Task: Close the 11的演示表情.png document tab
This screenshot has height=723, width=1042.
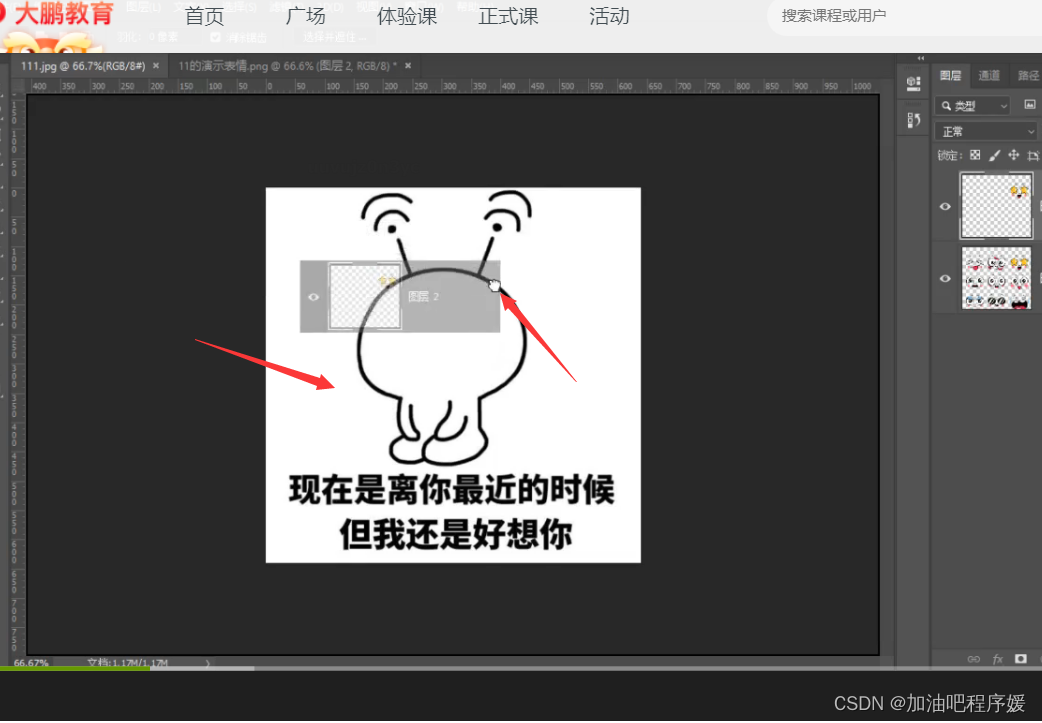Action: pos(408,66)
